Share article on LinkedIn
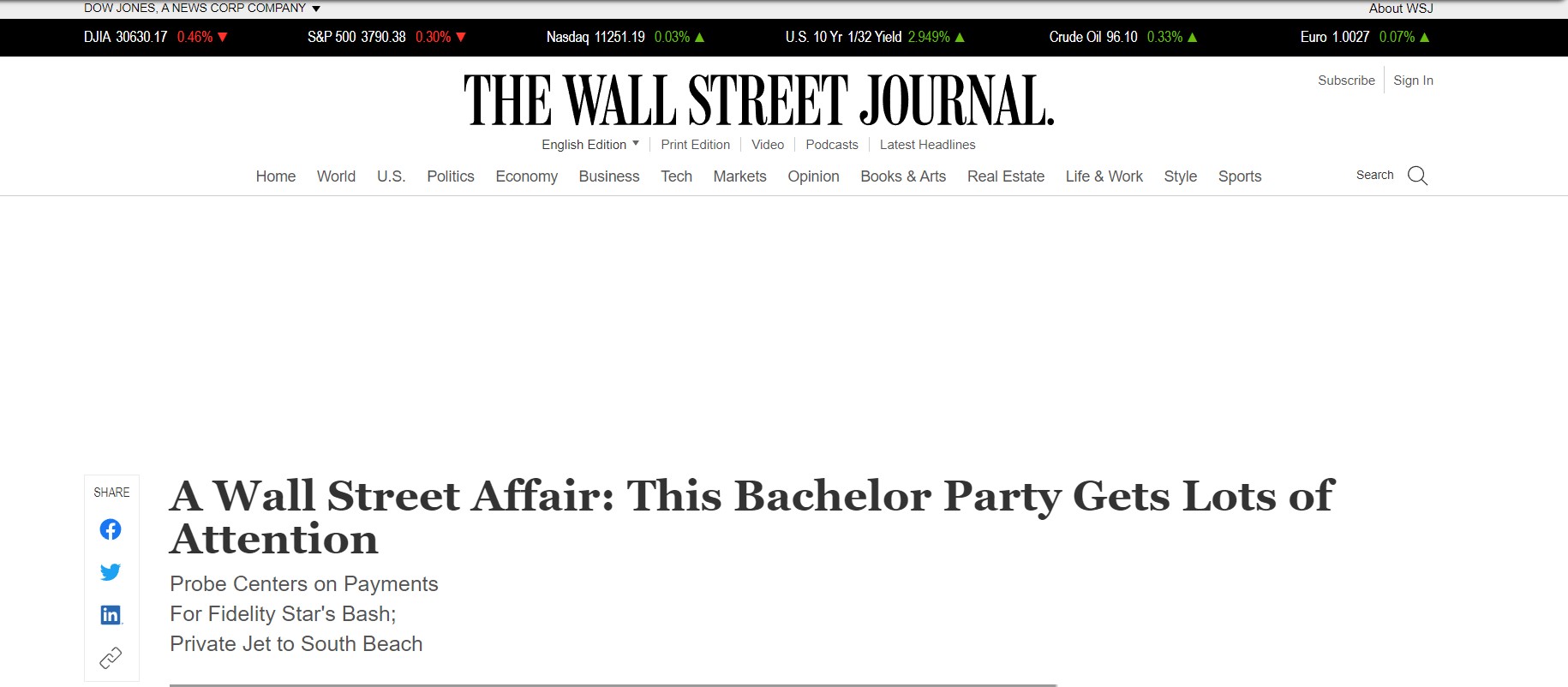Viewport: 1568px width, 687px height. pos(111,615)
